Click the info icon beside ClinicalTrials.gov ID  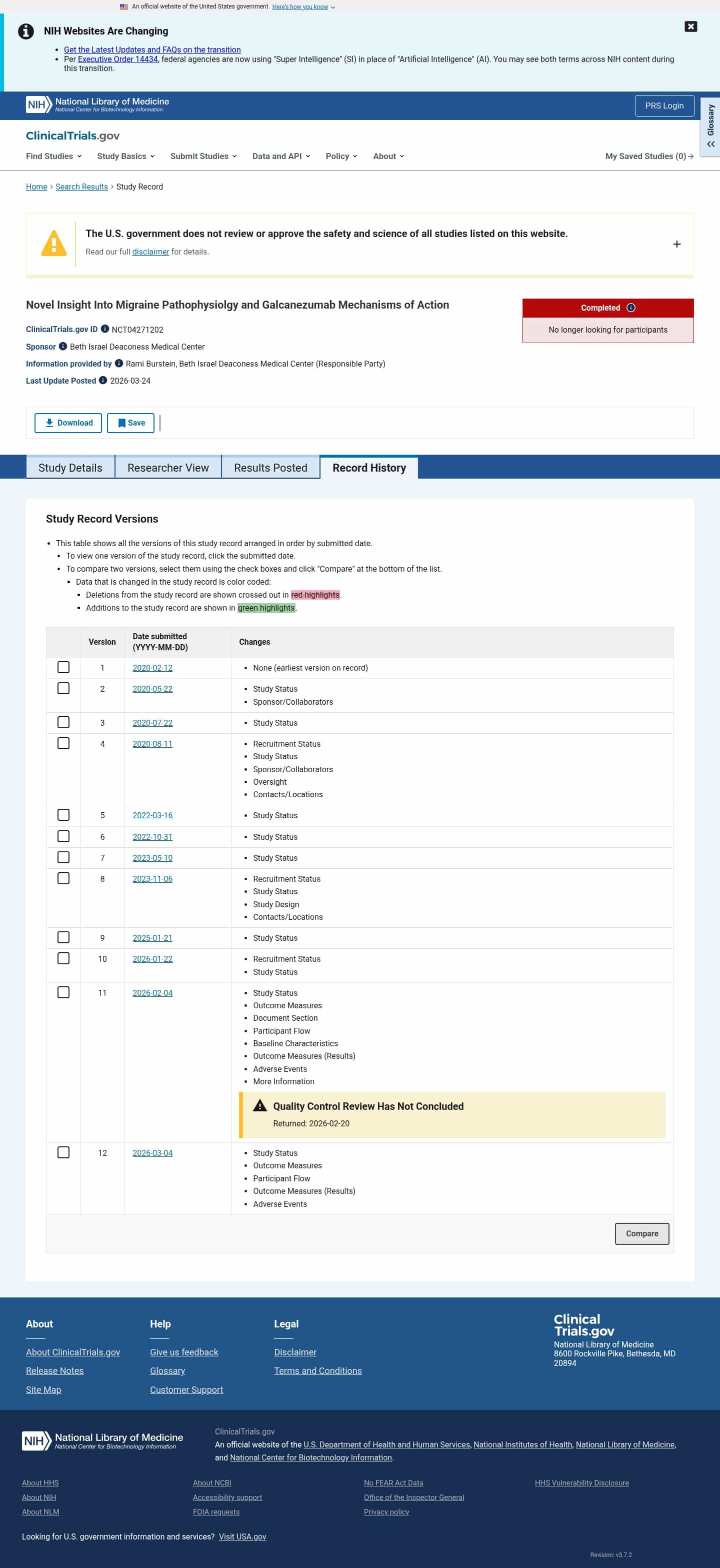pyautogui.click(x=104, y=329)
